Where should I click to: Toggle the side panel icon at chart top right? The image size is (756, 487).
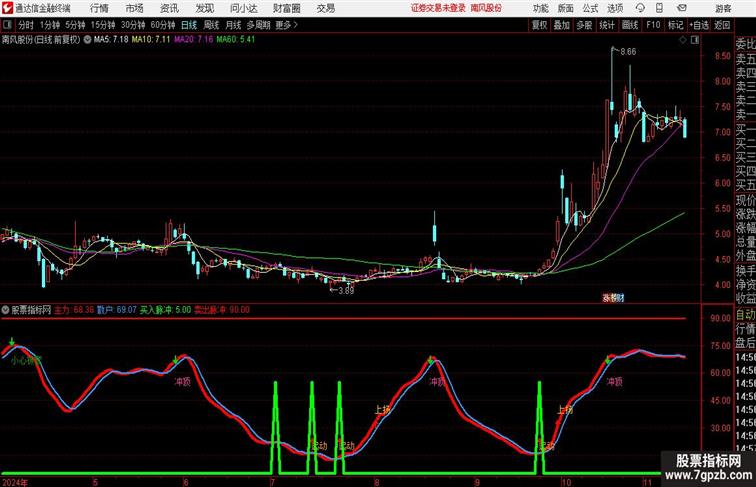(x=695, y=40)
